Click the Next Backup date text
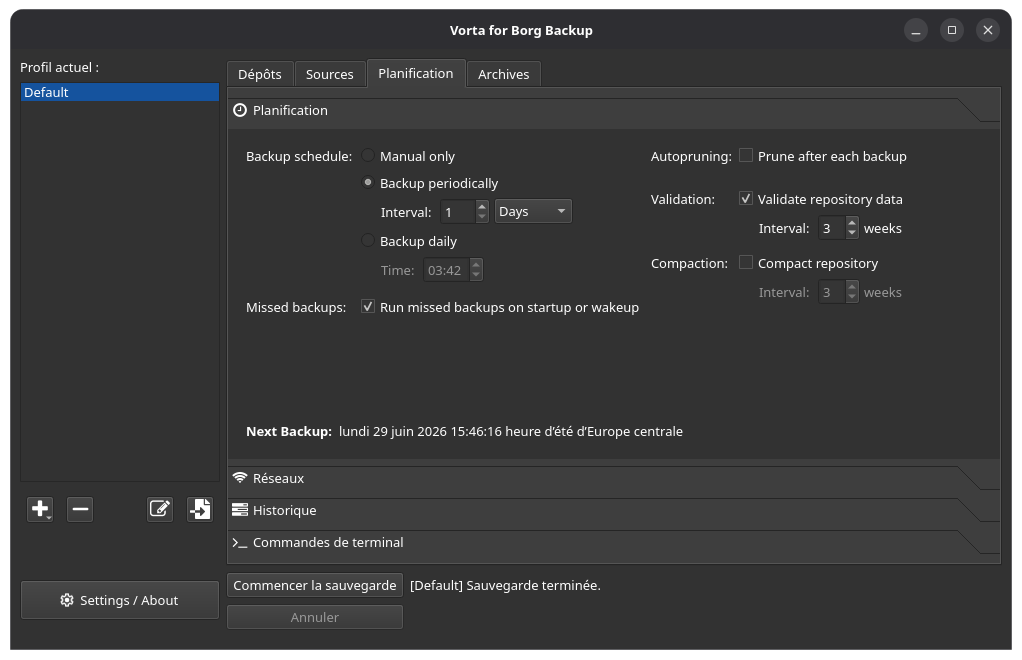Viewport: 1022px width, 660px height. (511, 431)
